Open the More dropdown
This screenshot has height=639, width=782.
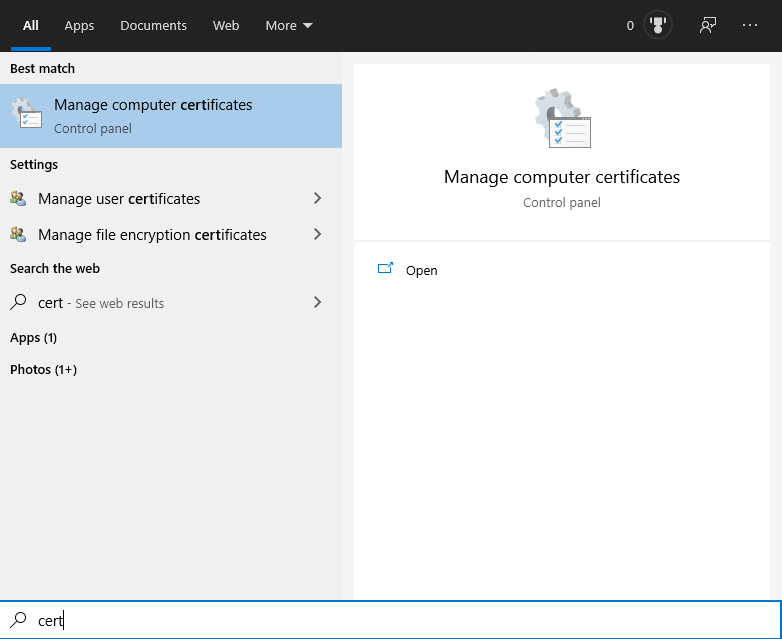tap(289, 25)
